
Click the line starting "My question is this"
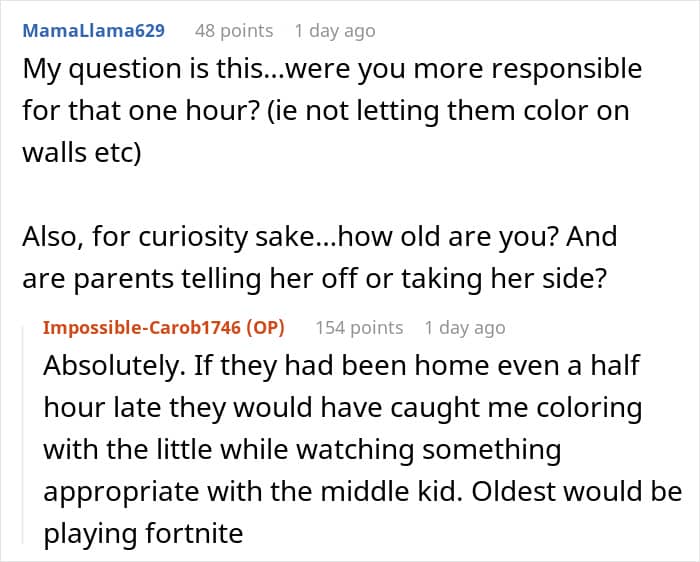click(332, 70)
